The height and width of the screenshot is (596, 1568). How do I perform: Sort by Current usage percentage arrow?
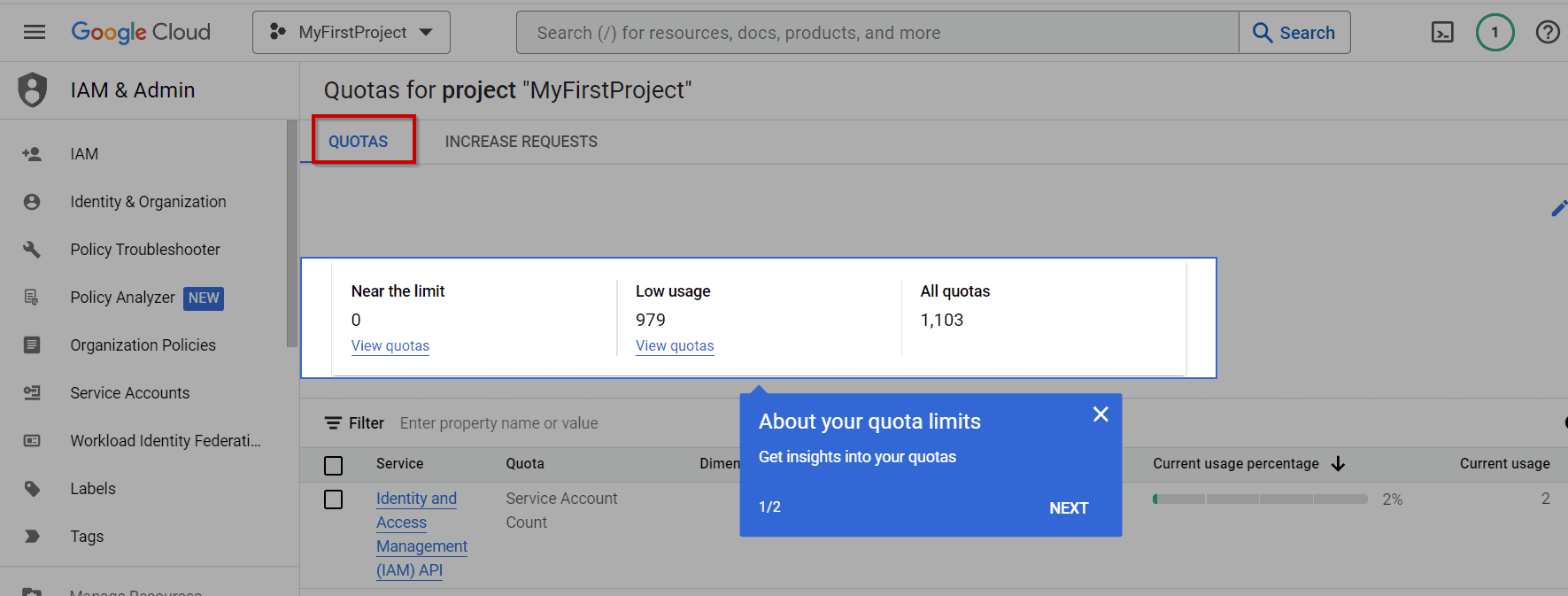tap(1338, 464)
